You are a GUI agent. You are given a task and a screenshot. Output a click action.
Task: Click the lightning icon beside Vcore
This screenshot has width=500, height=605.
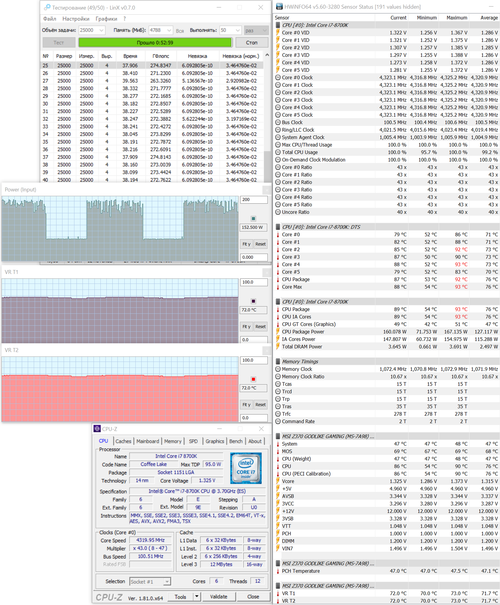[278, 482]
